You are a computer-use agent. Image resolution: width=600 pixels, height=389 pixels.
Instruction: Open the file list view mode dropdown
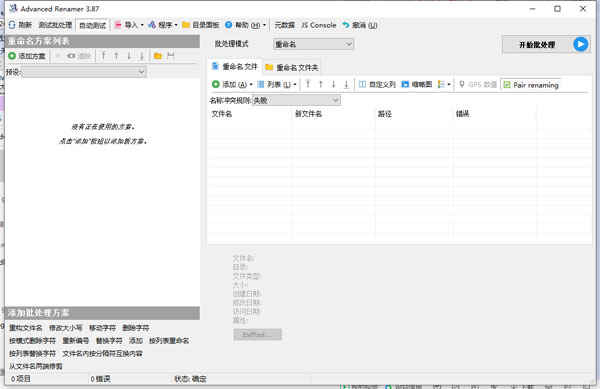pos(444,85)
